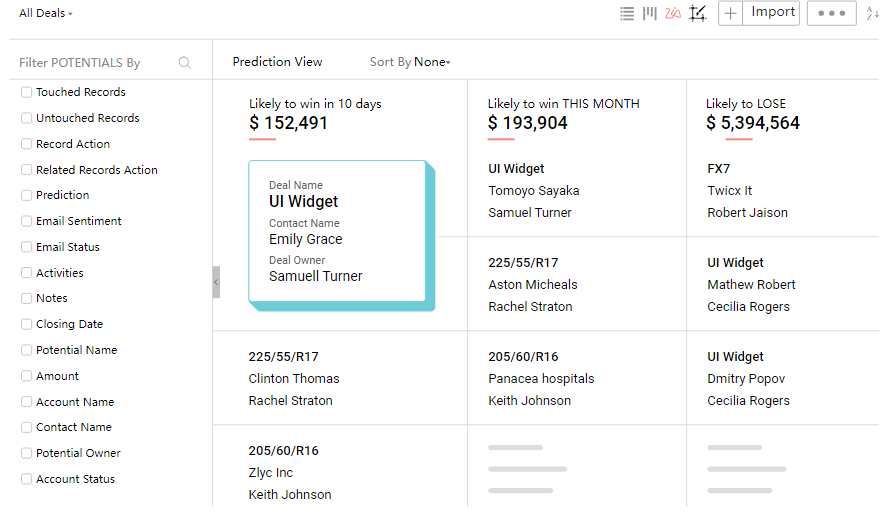Switch to kanban view icon
This screenshot has height=521, width=893.
tap(650, 13)
